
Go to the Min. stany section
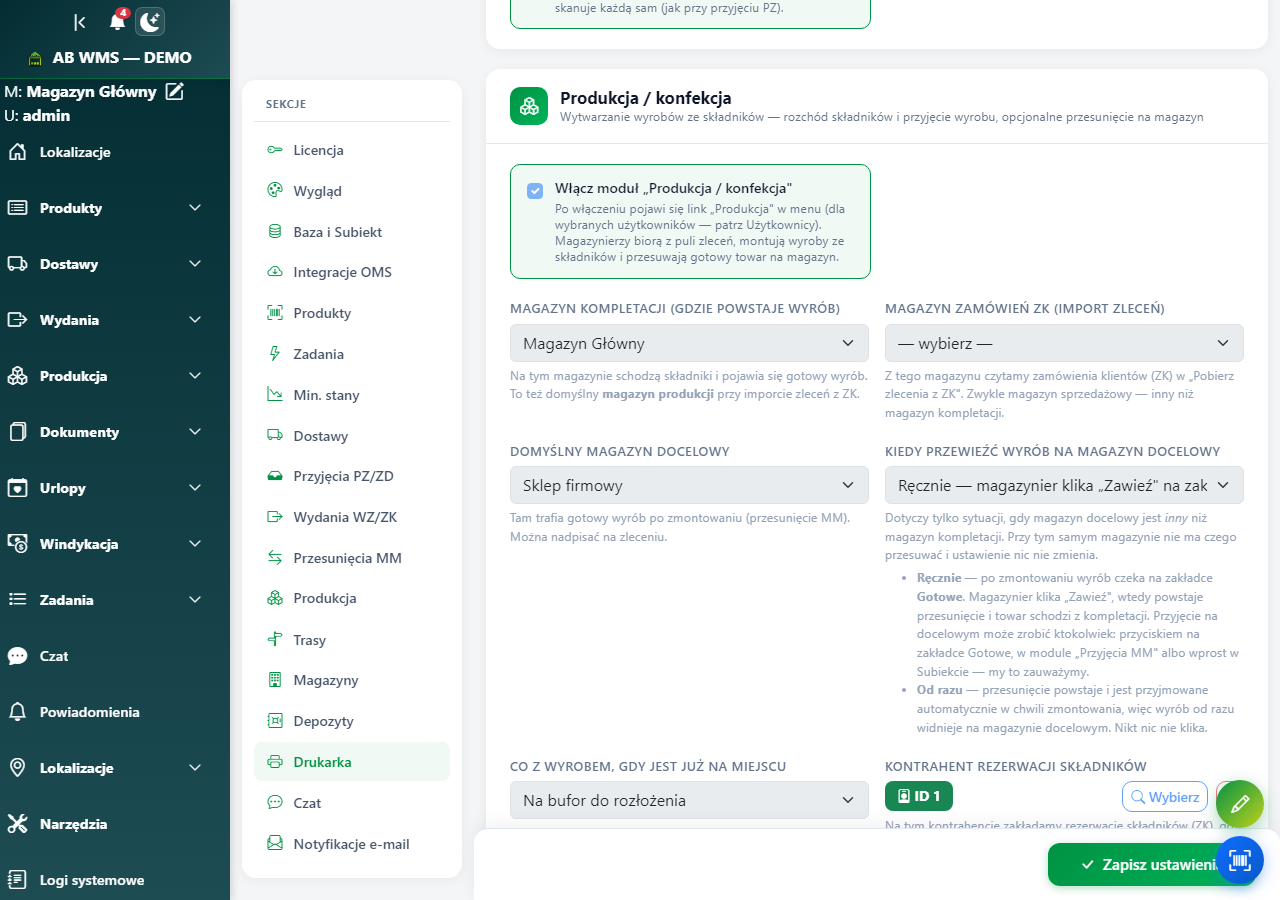(352, 395)
